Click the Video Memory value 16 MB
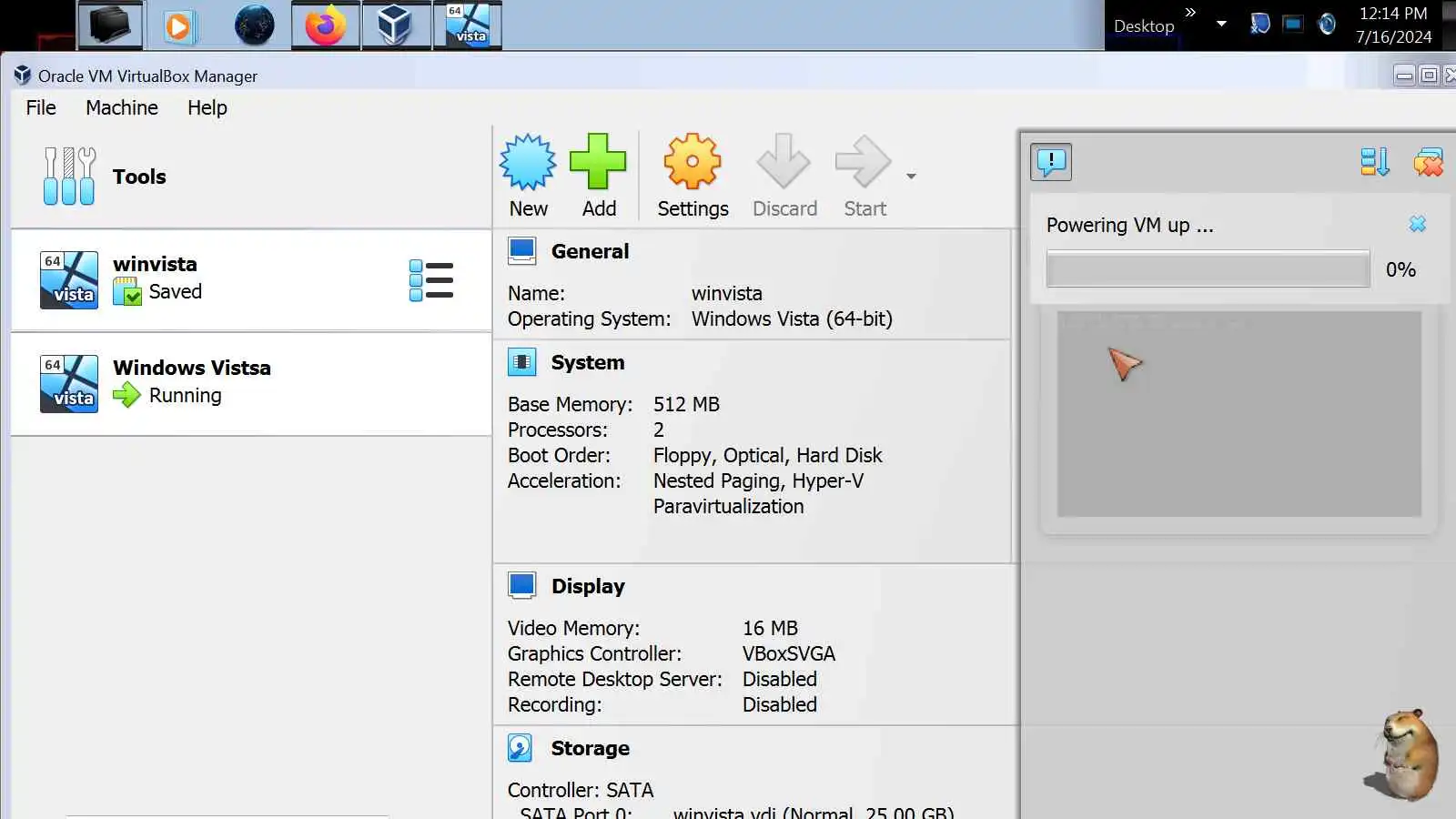This screenshot has width=1456, height=819. [770, 628]
